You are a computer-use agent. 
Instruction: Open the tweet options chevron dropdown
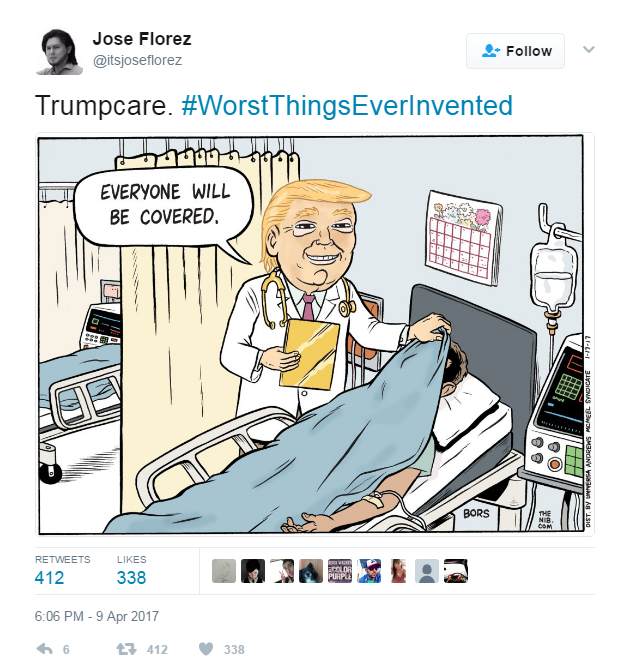tap(588, 49)
